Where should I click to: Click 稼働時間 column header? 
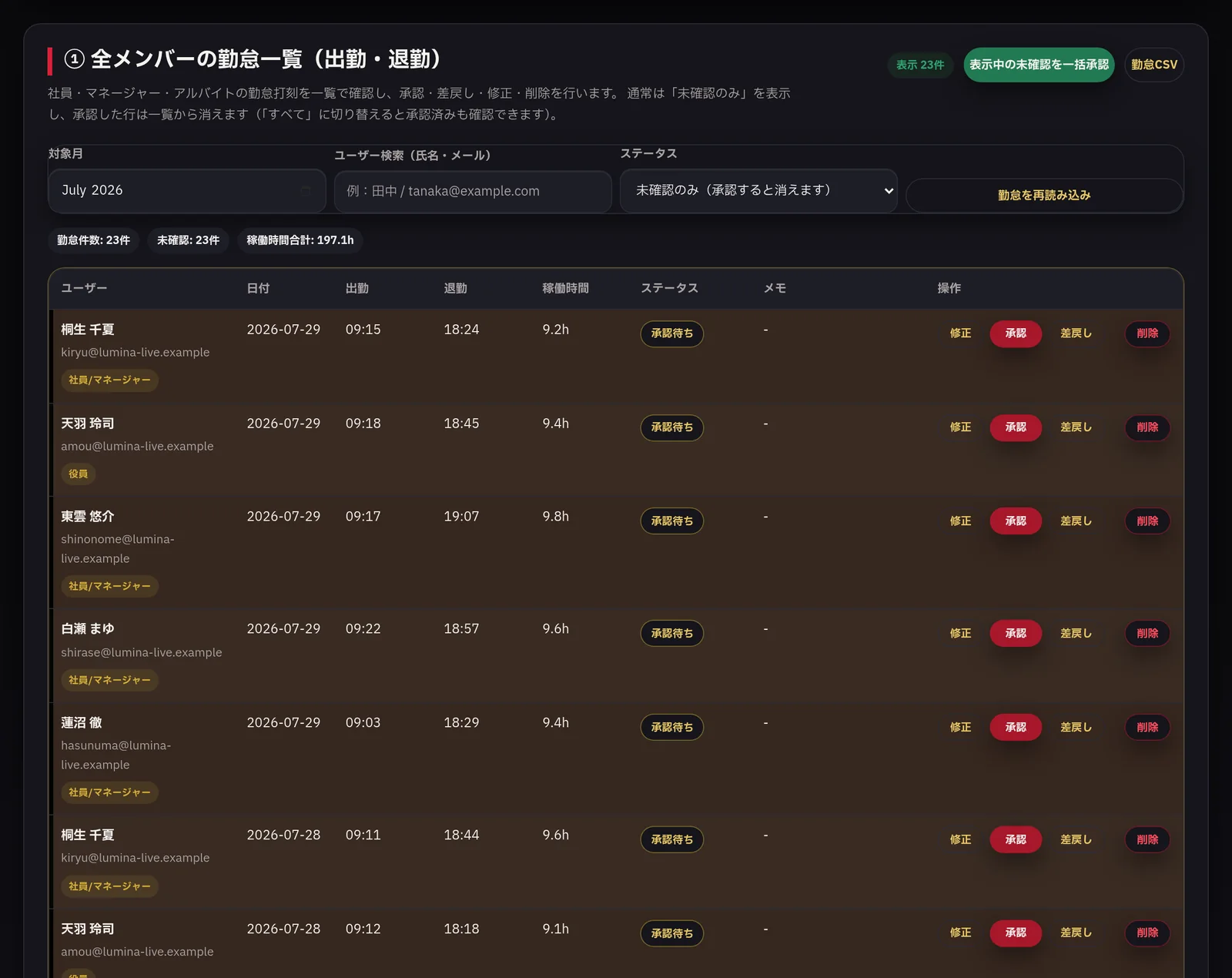pos(565,289)
